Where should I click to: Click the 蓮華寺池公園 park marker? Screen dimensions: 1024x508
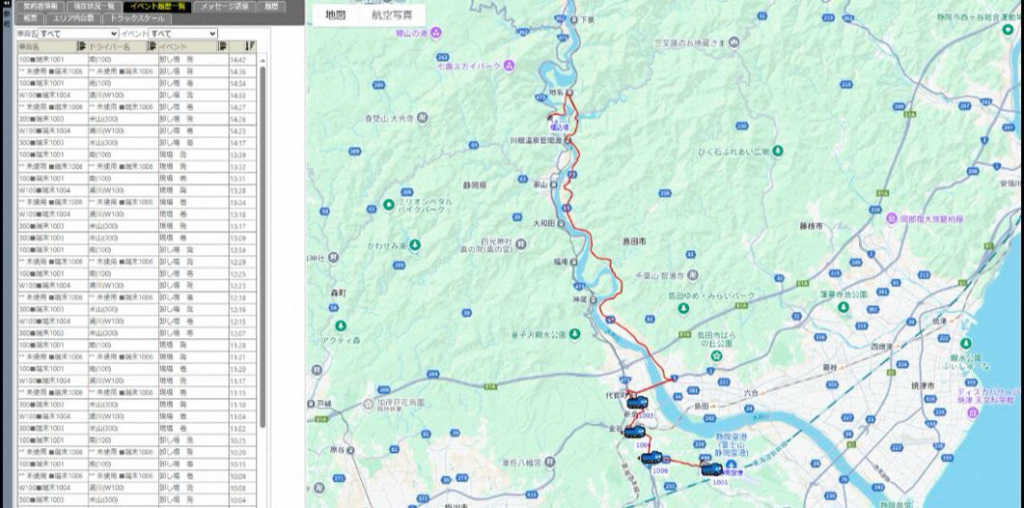(x=844, y=307)
